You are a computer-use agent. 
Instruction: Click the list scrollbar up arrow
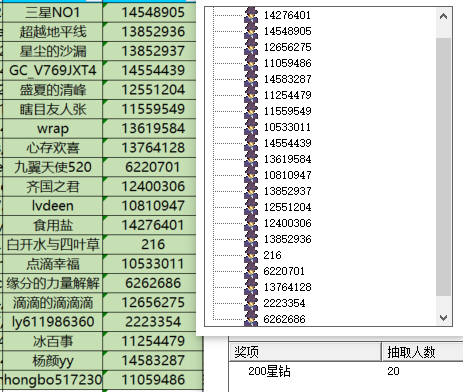click(443, 16)
